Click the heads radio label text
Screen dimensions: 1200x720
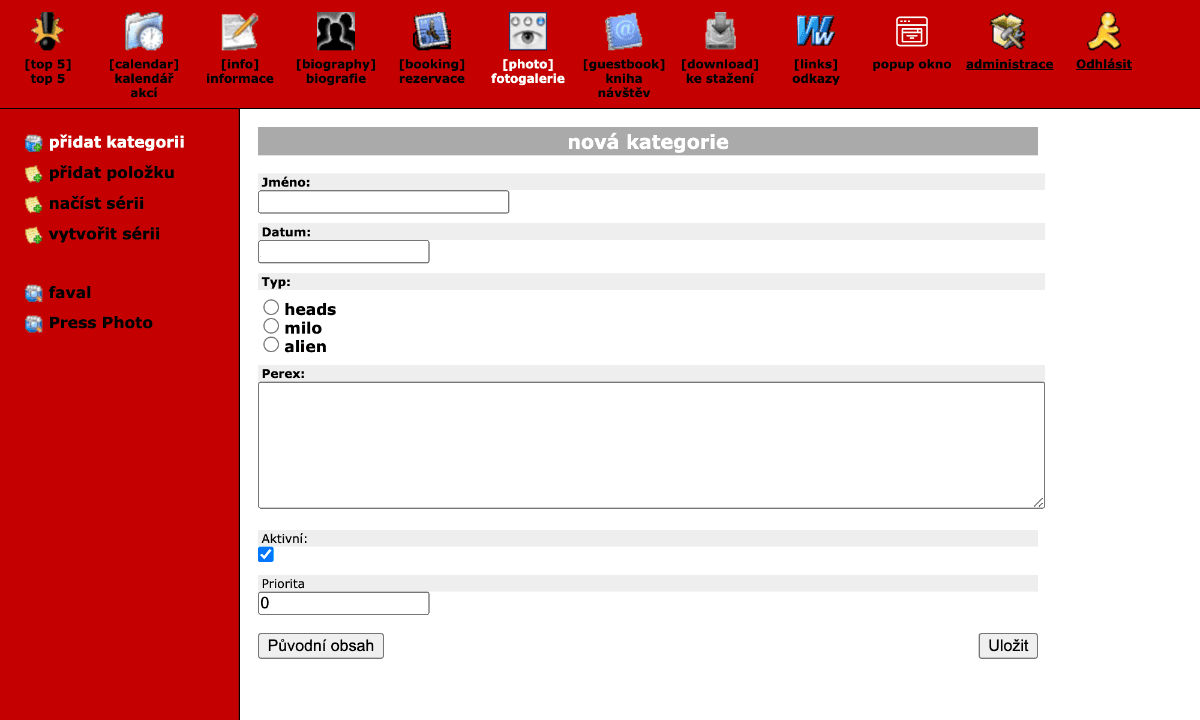[x=310, y=309]
